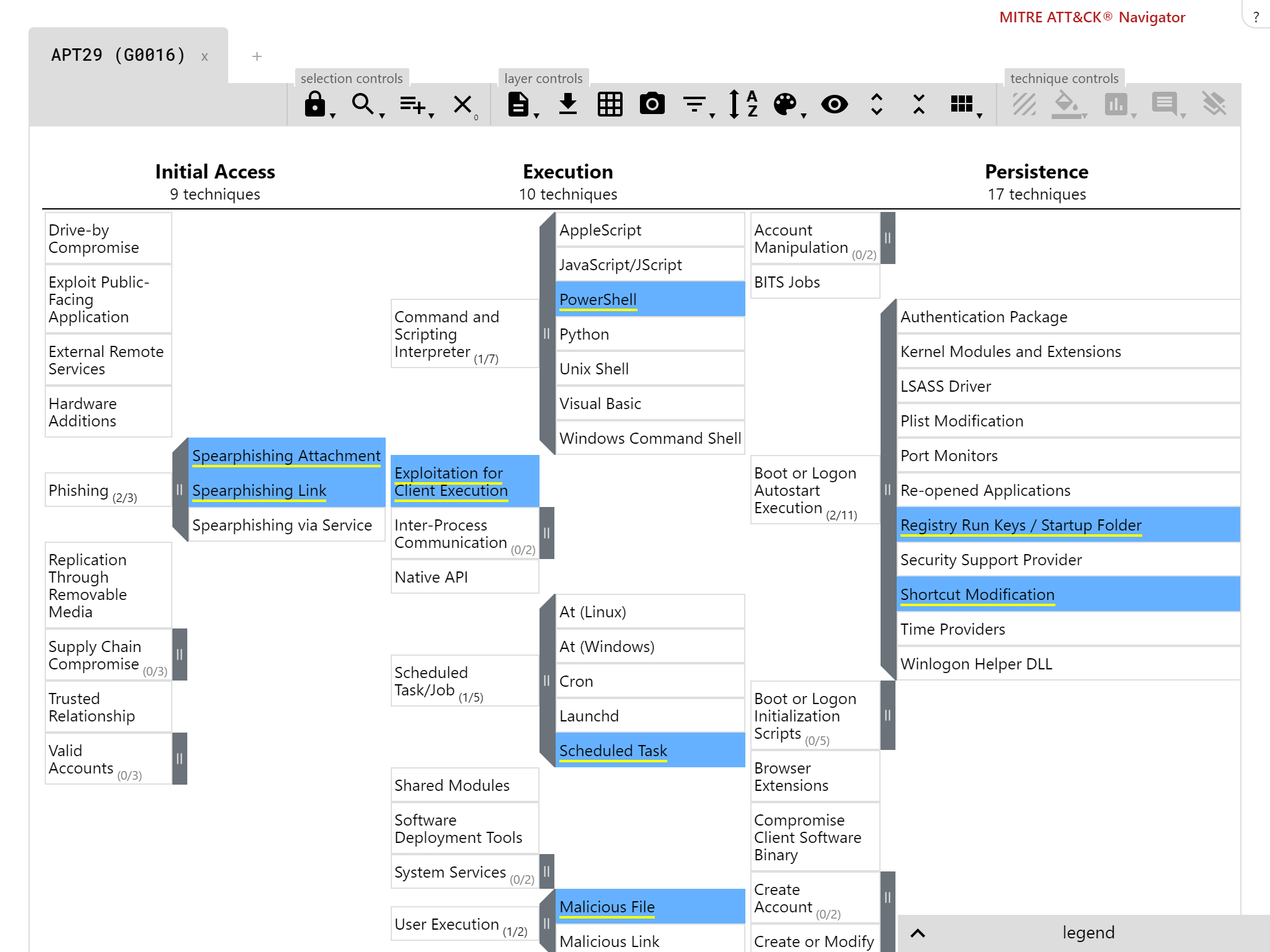Select Winlogon Helper DLL technique
The width and height of the screenshot is (1270, 952).
pyautogui.click(x=1068, y=664)
